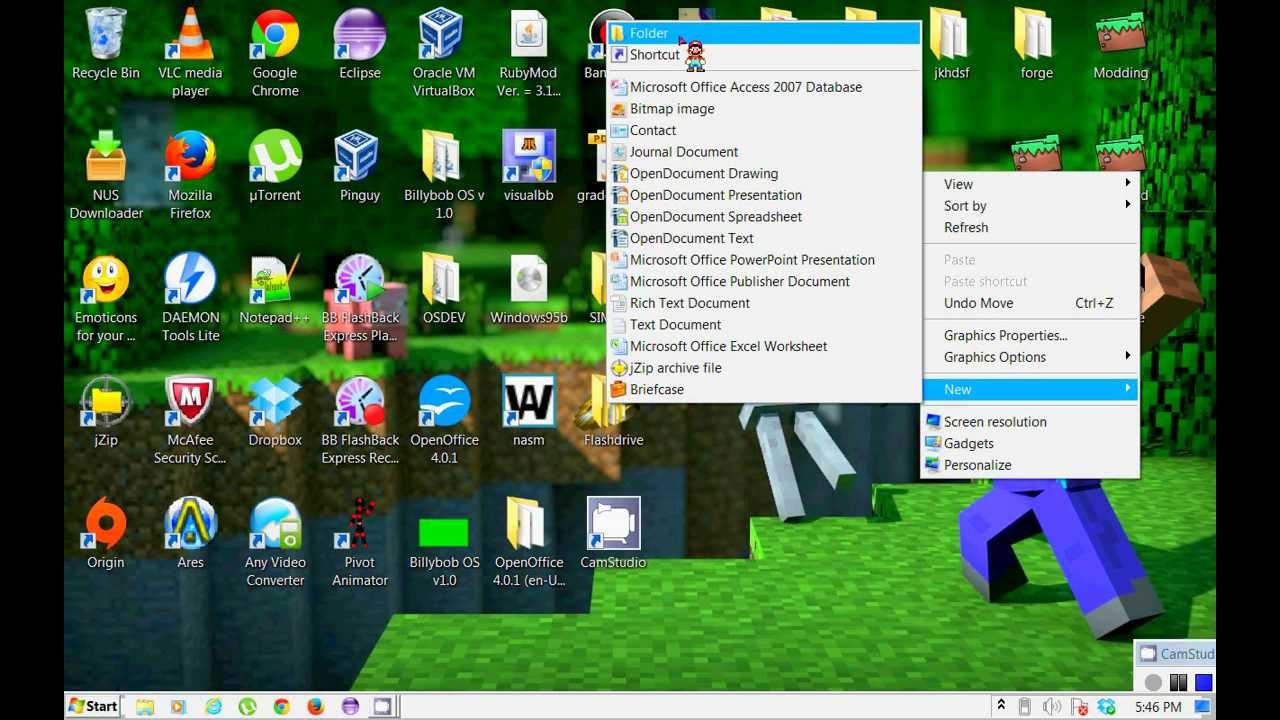Open Screen resolution from the context menu
Image resolution: width=1280 pixels, height=720 pixels.
(1030, 422)
